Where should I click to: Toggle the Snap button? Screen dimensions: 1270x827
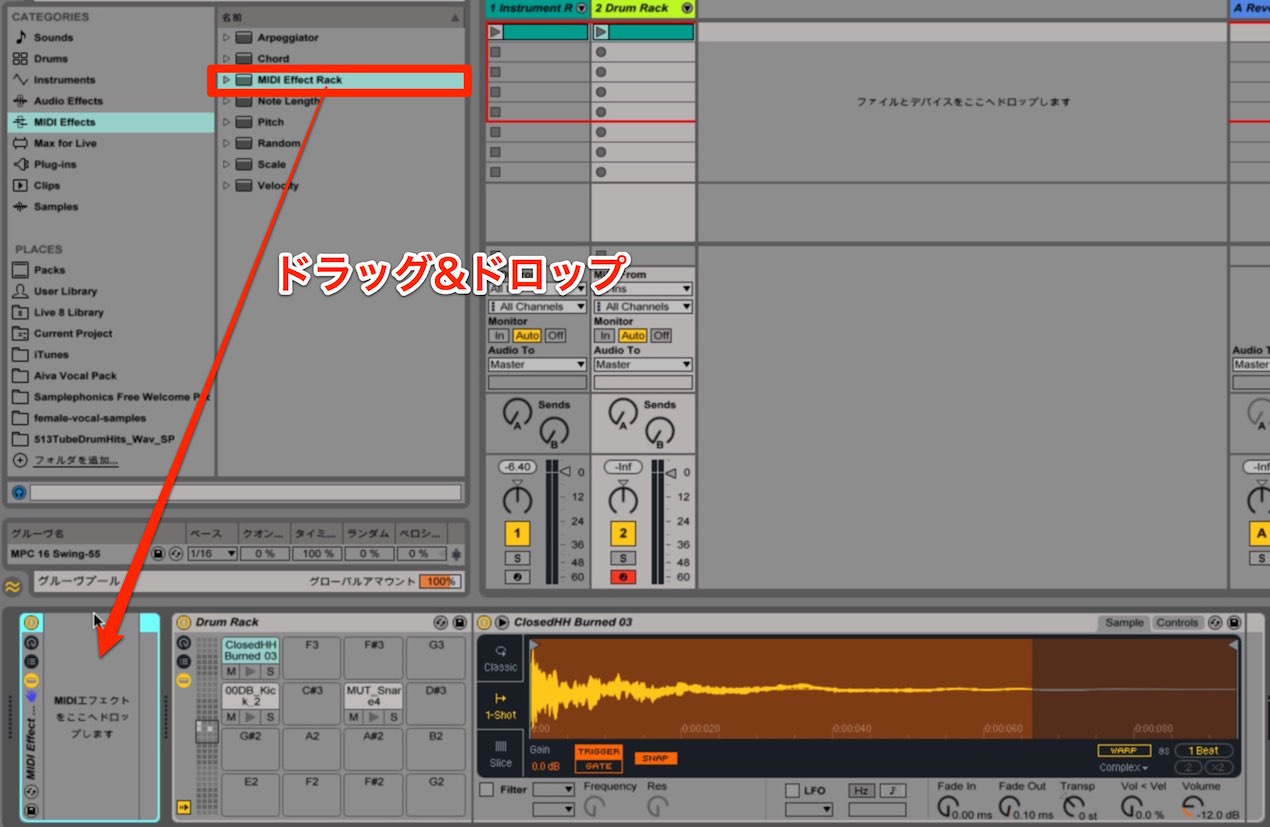(x=655, y=758)
